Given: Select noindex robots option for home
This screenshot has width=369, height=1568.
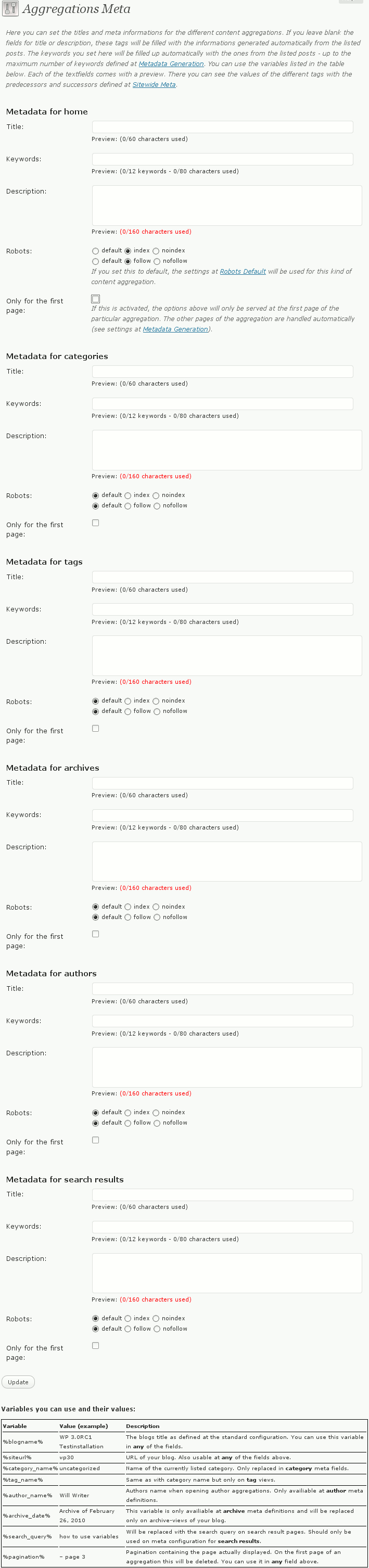Looking at the screenshot, I should click(x=156, y=251).
